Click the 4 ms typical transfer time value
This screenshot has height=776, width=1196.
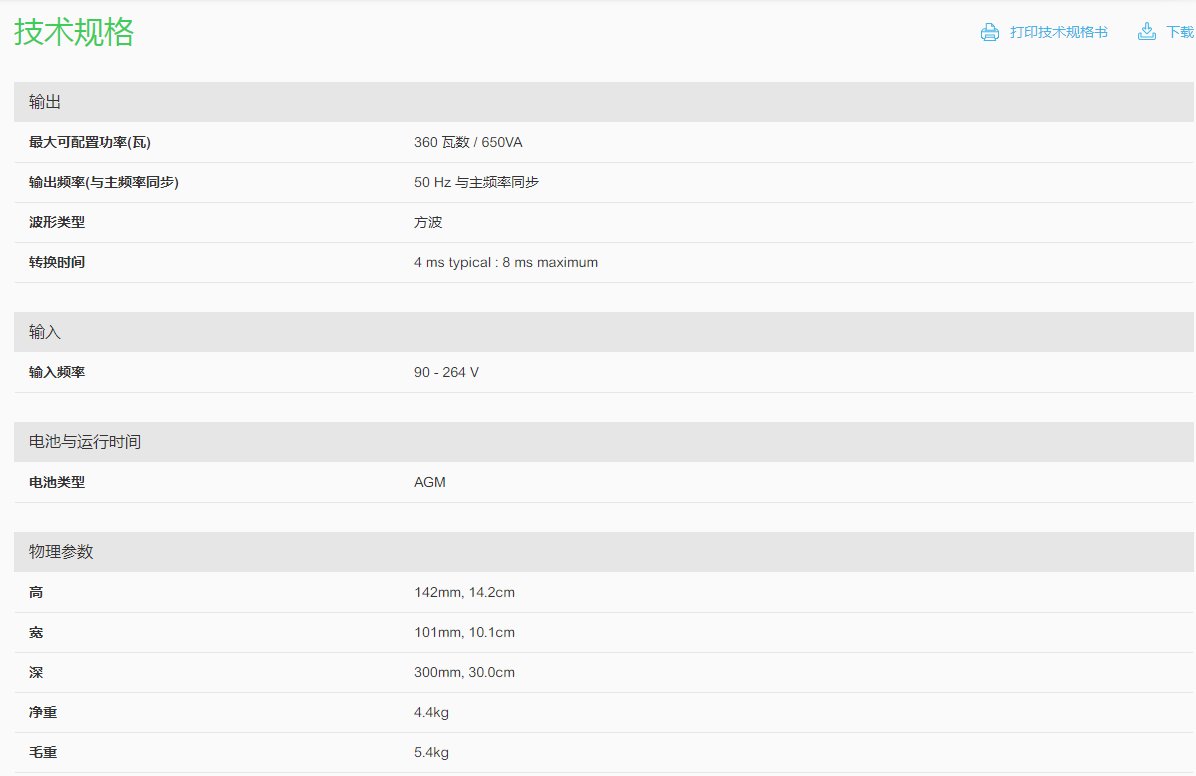(x=505, y=263)
